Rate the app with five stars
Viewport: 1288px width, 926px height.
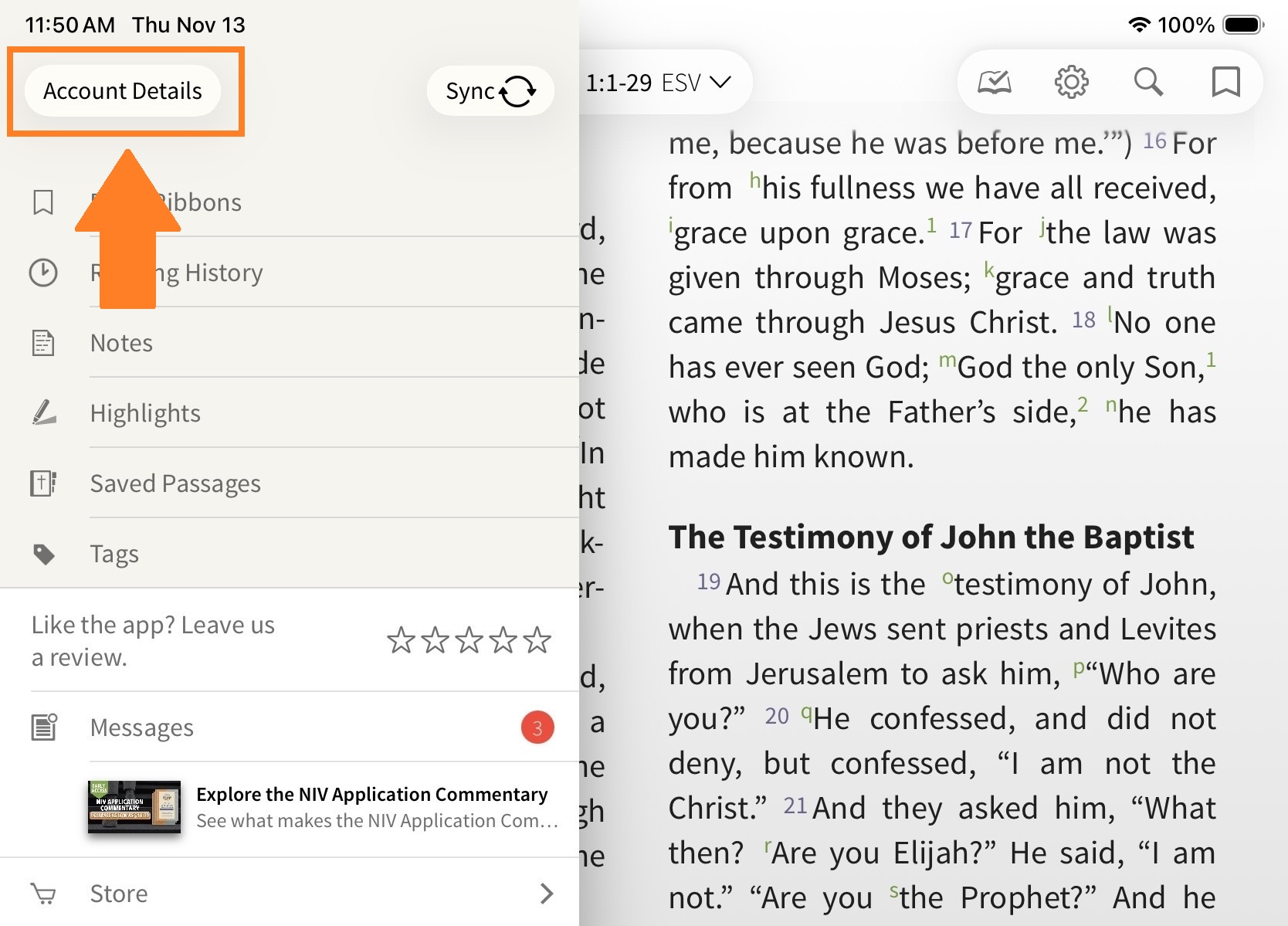point(537,640)
